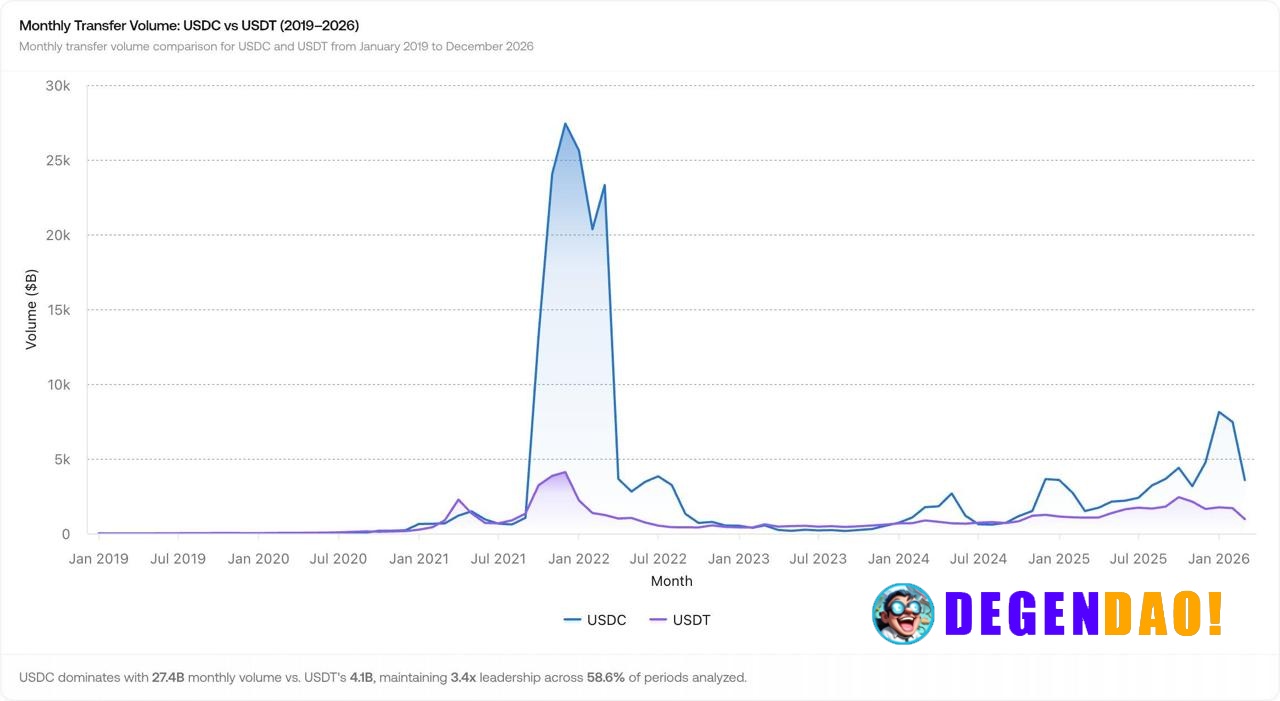1280x701 pixels.
Task: Select the USDC peak near Jan 2022
Action: point(565,125)
